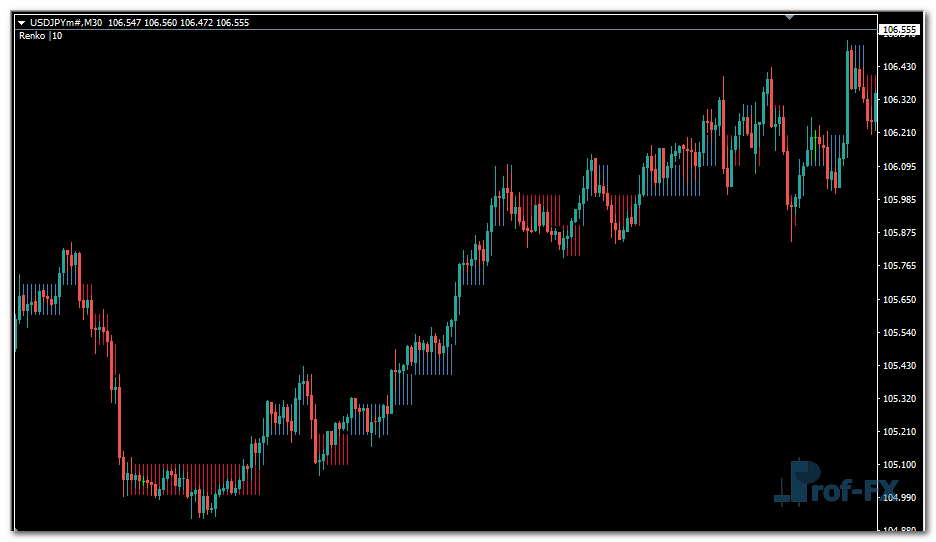936x542 pixels.
Task: Click the 106.430 price axis label
Action: 900,67
